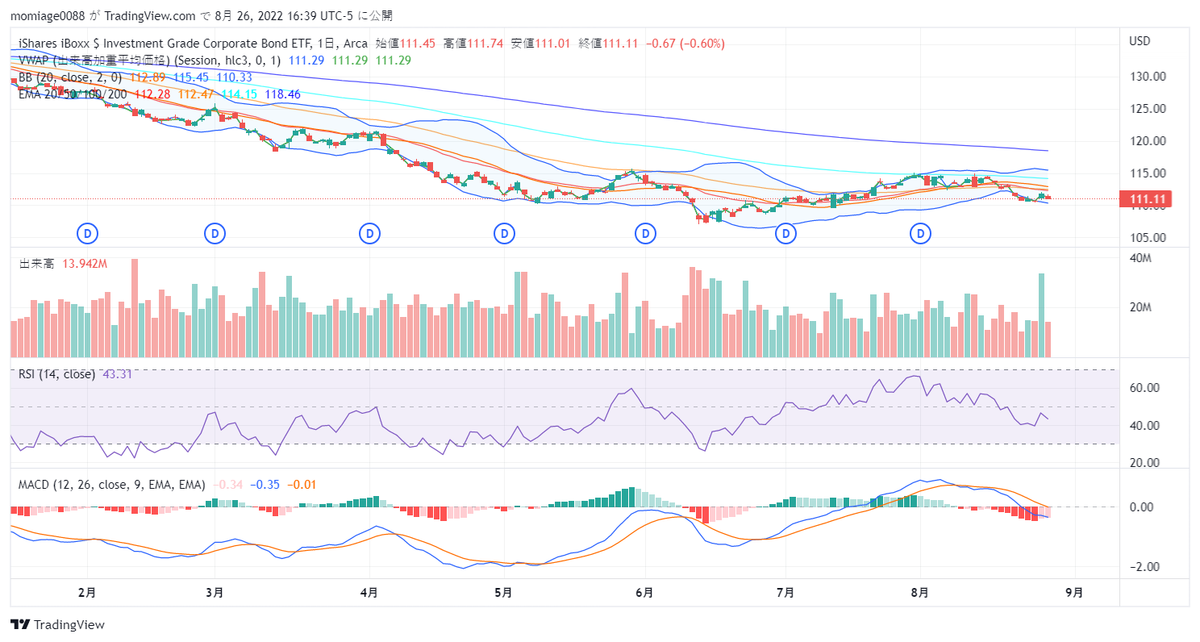Click the MACD signal value −0.35
This screenshot has height=642, width=1200.
(265, 484)
